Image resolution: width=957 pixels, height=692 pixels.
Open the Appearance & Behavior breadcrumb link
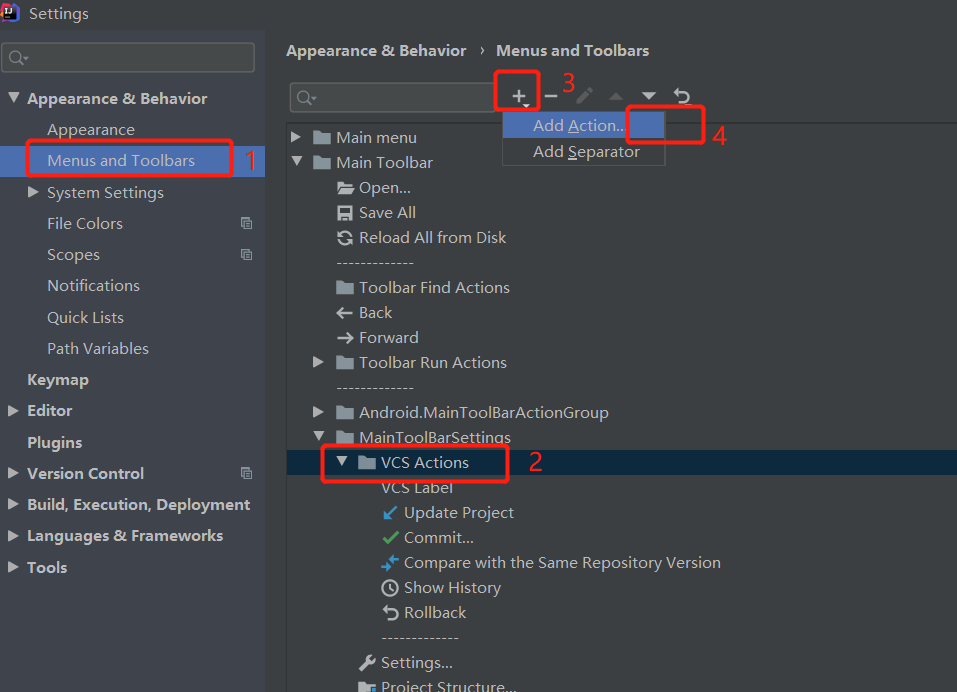click(376, 50)
